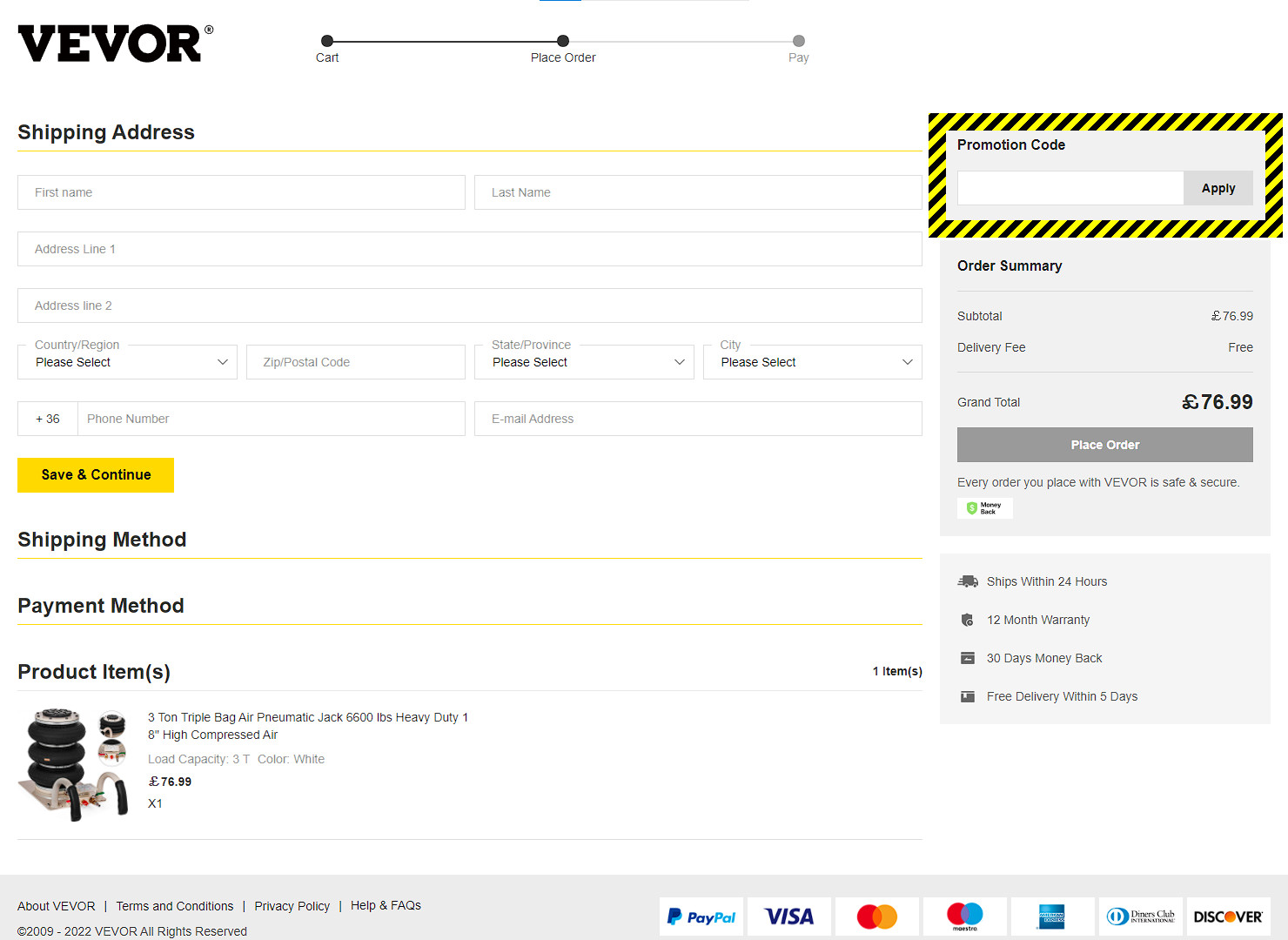Click the Discover payment logo

tap(1228, 916)
